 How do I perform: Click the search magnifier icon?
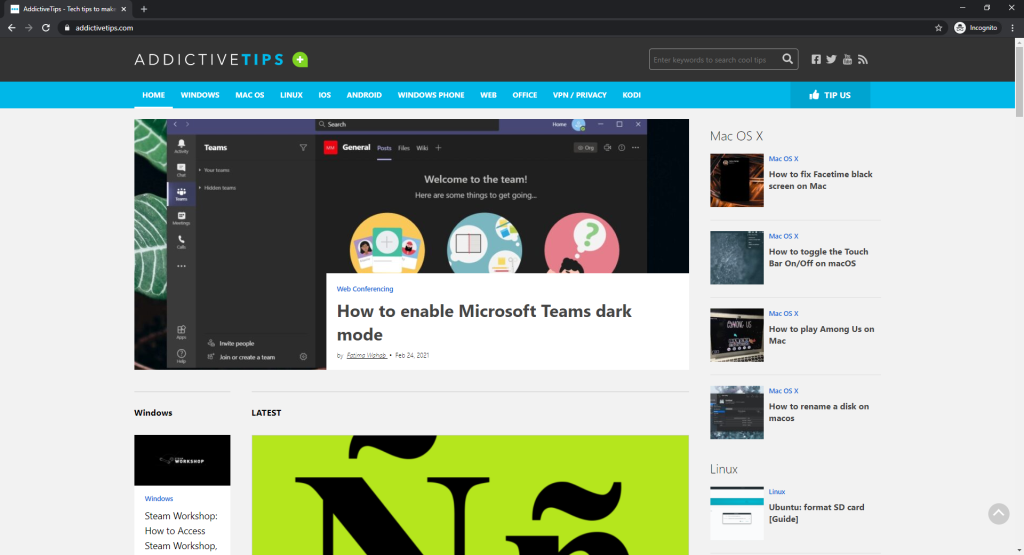[788, 59]
